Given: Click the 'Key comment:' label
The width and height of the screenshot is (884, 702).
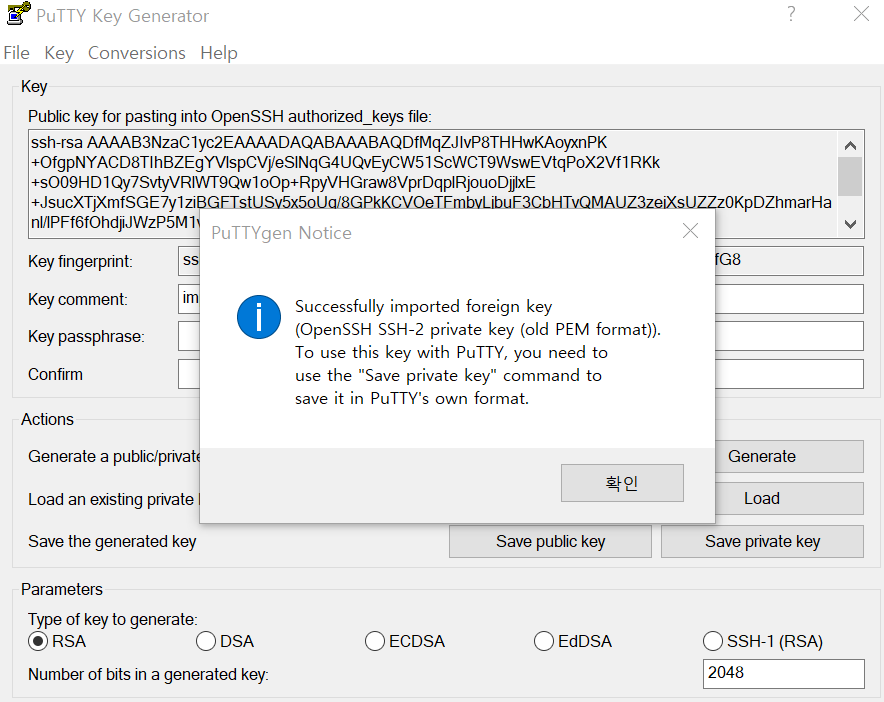Looking at the screenshot, I should [78, 299].
